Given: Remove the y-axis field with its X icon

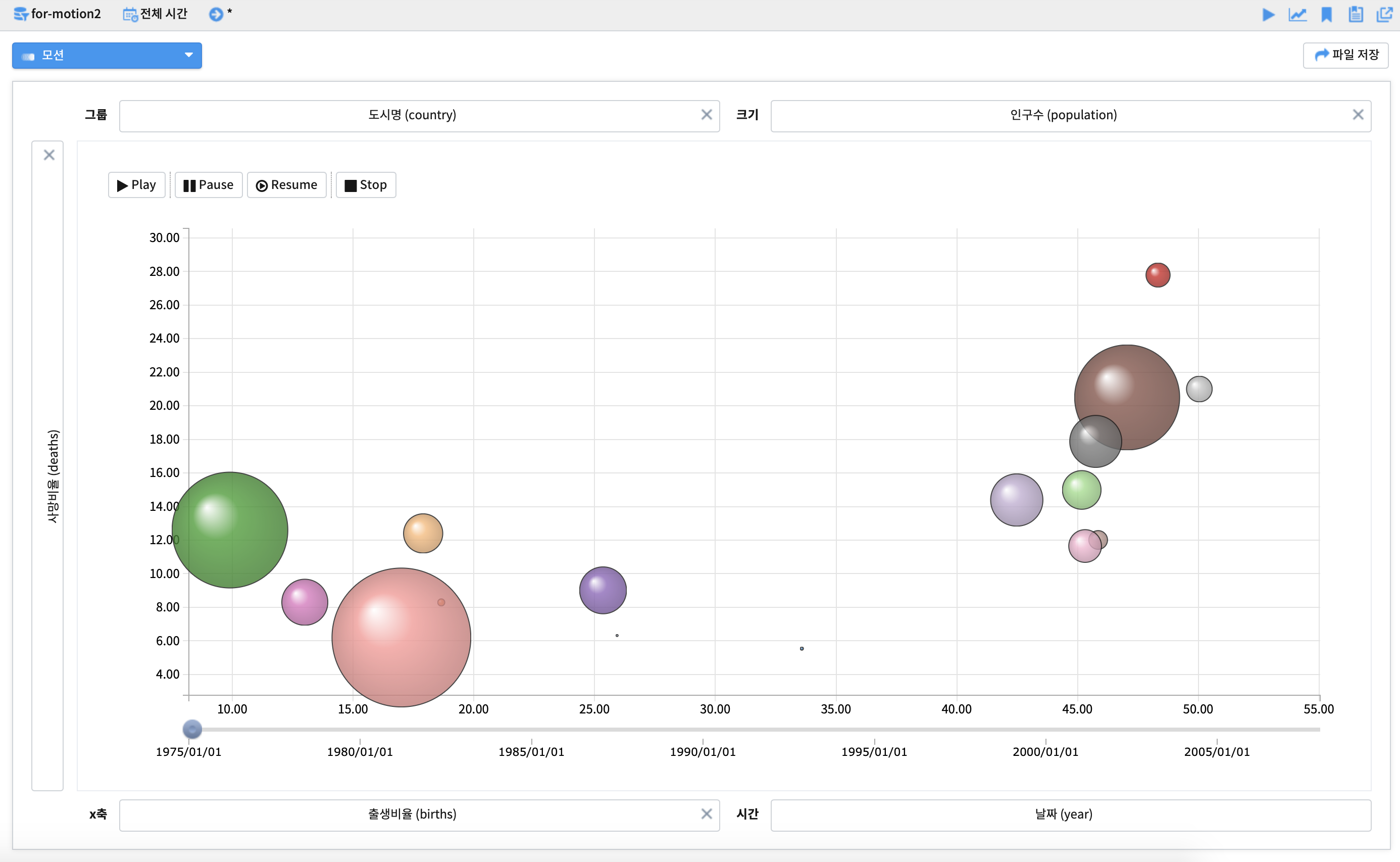Looking at the screenshot, I should tap(49, 155).
